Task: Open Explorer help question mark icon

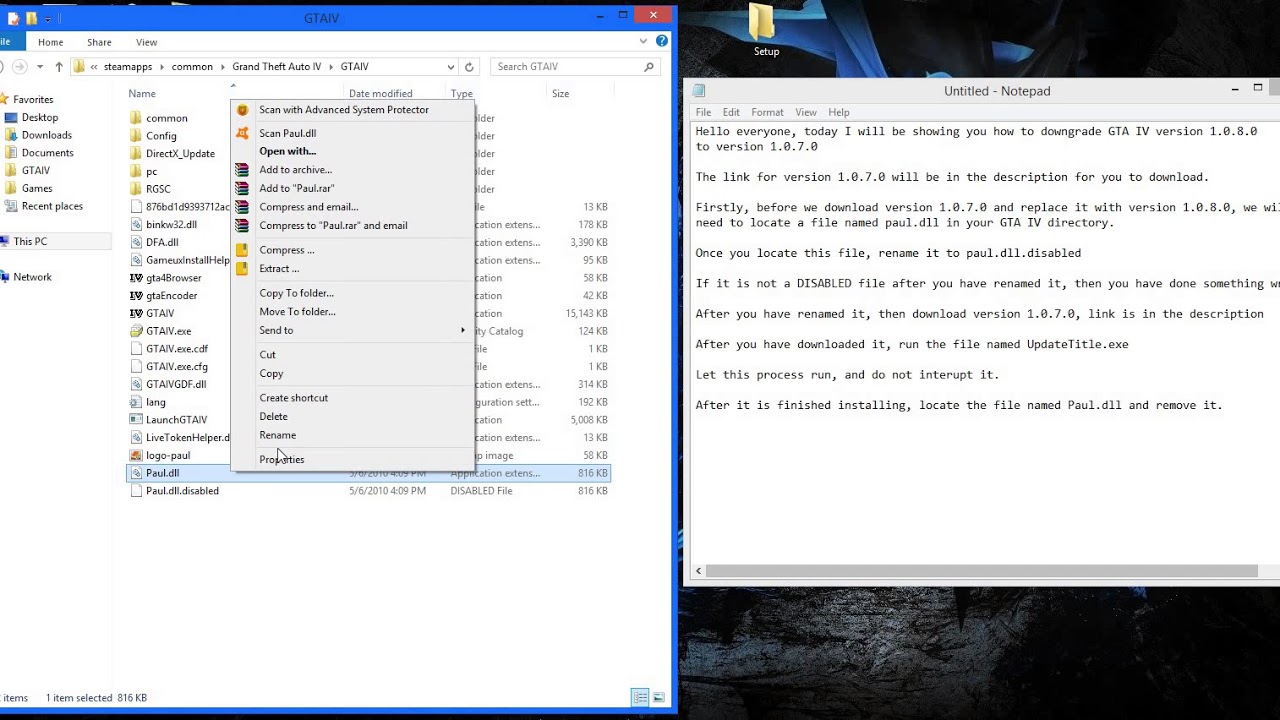Action: coord(661,41)
